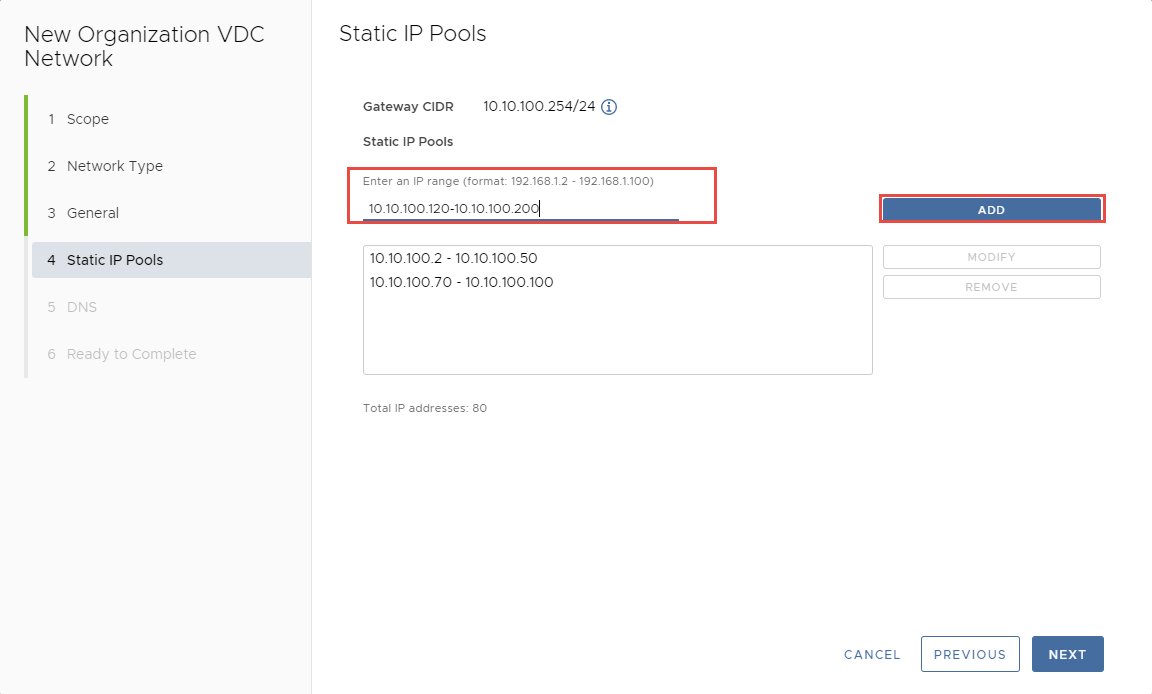The image size is (1152, 694).
Task: Open the Network Type step
Action: 114,166
